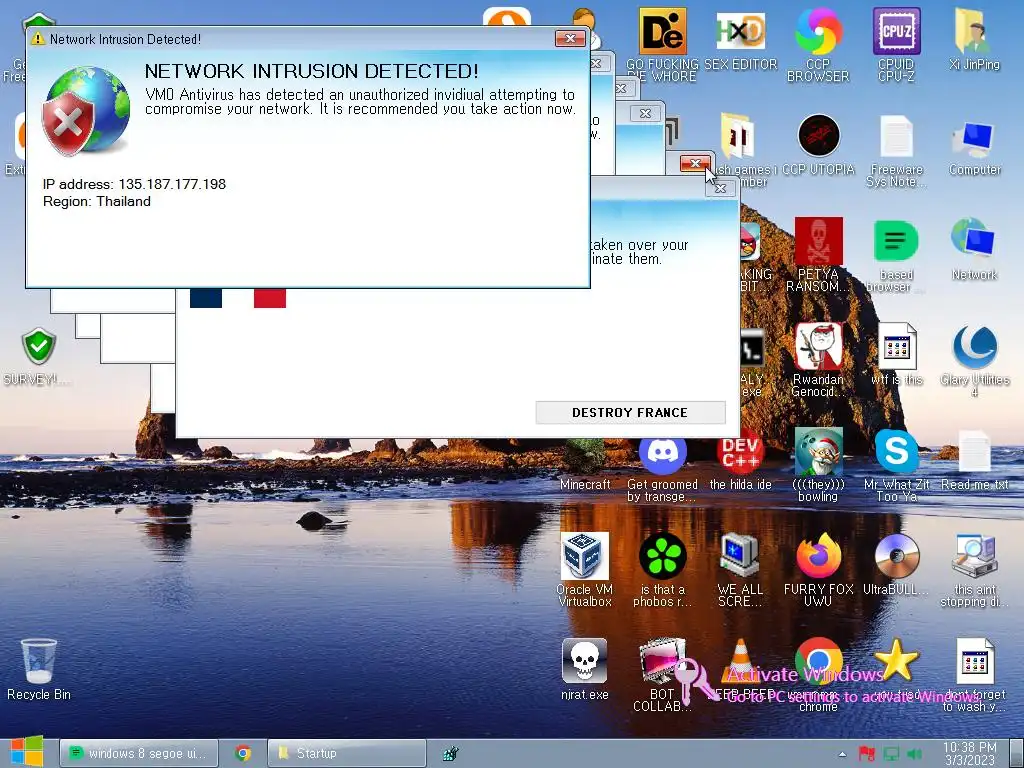Screen dimensions: 1024x768
Task: Switch to 'windows 8 segoe ui...' taskbar item
Action: tap(138, 753)
